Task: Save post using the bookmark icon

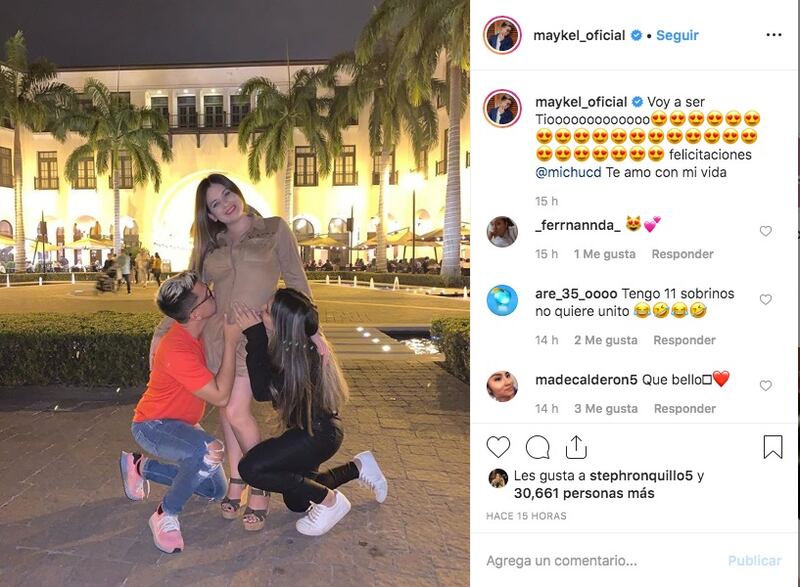Action: [x=772, y=447]
